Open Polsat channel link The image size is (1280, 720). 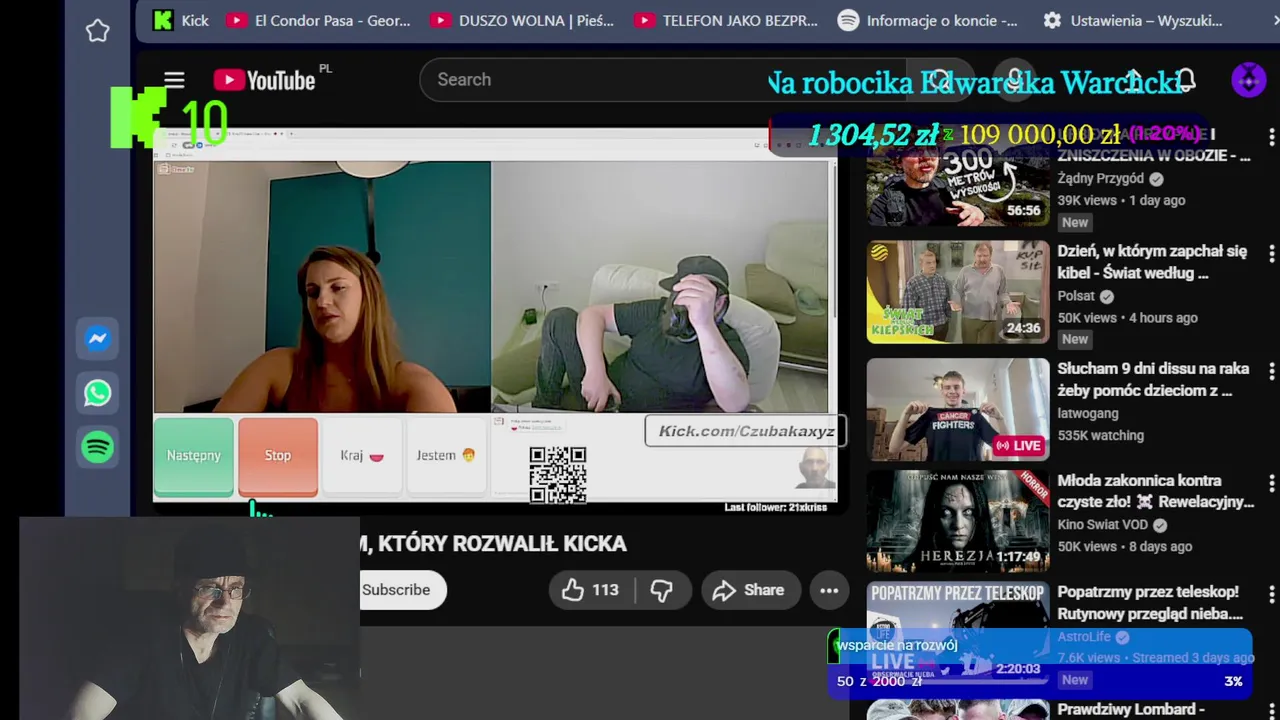pos(1076,296)
